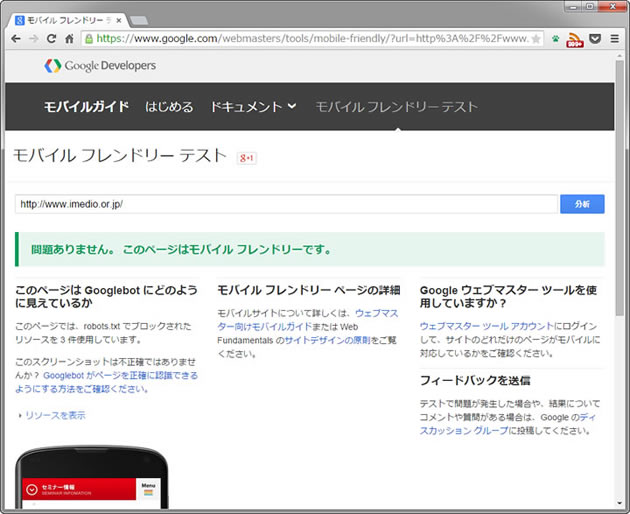
Task: Open the Chrome hamburger menu
Action: [615, 39]
